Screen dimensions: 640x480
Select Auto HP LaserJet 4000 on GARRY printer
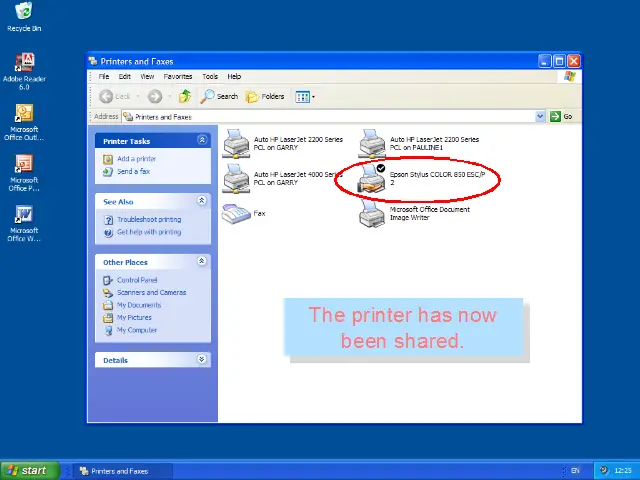coord(236,178)
